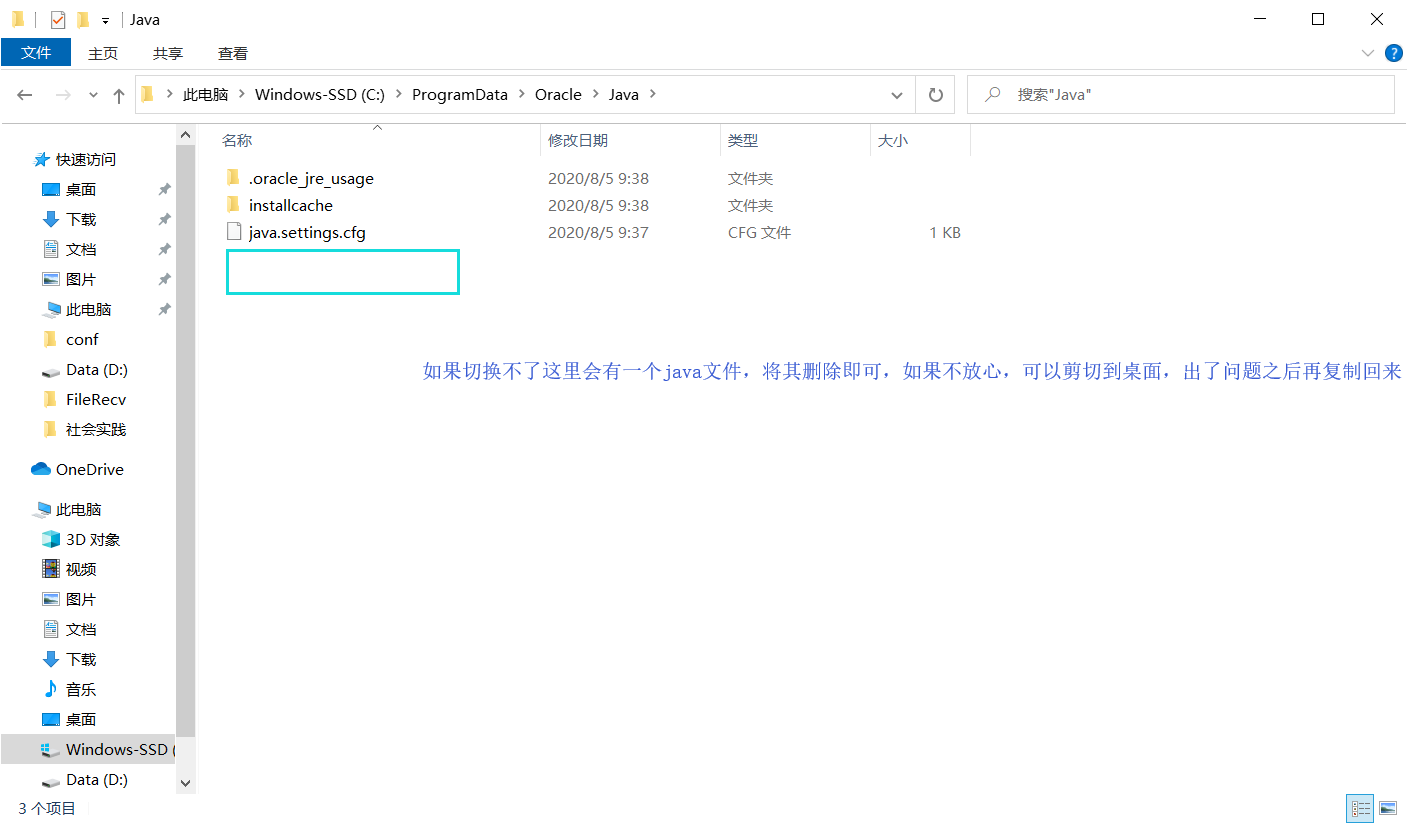Viewport: 1408px width, 824px height.
Task: Open the conf folder in sidebar
Action: (82, 339)
